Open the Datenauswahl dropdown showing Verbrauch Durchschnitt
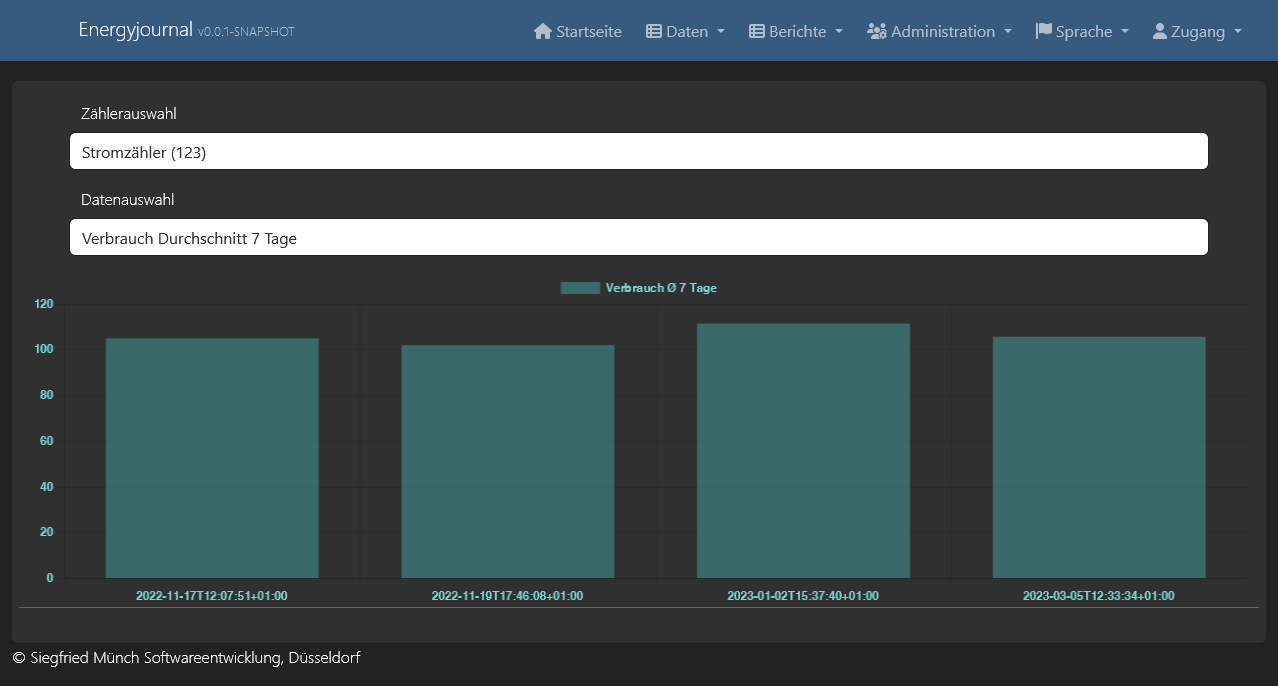1278x686 pixels. click(x=638, y=238)
